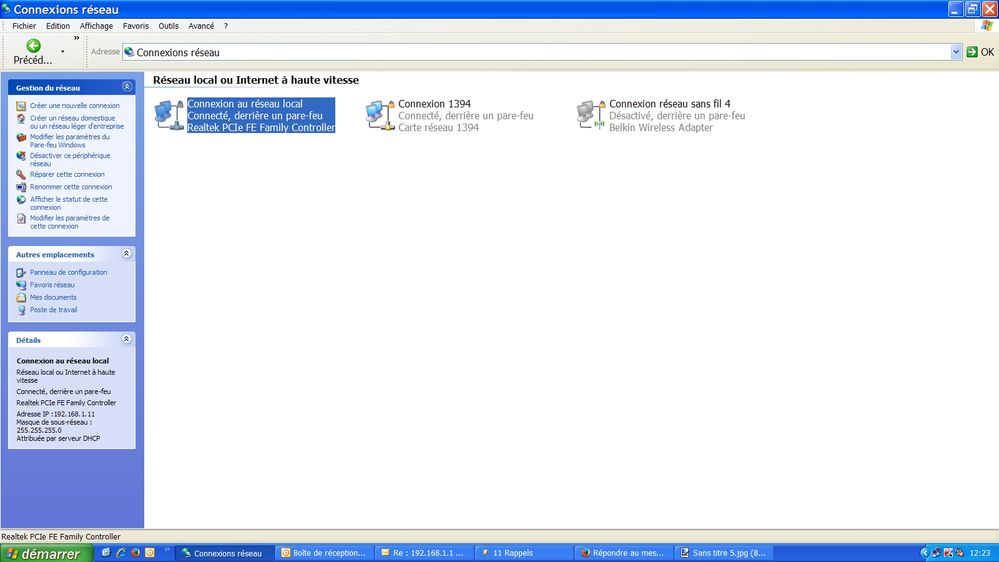999x562 pixels.
Task: Collapse the Autres emplacements panel
Action: pos(127,254)
